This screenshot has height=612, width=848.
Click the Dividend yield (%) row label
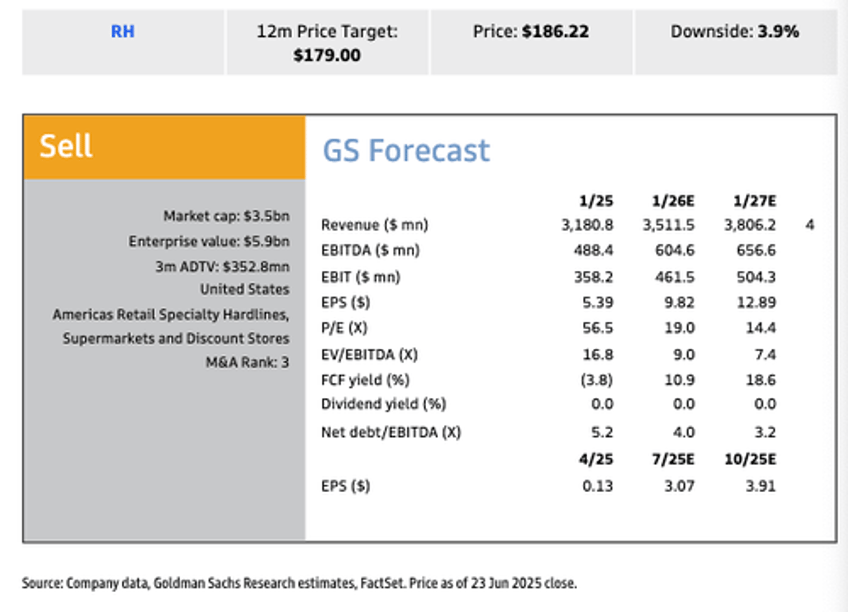[x=383, y=404]
